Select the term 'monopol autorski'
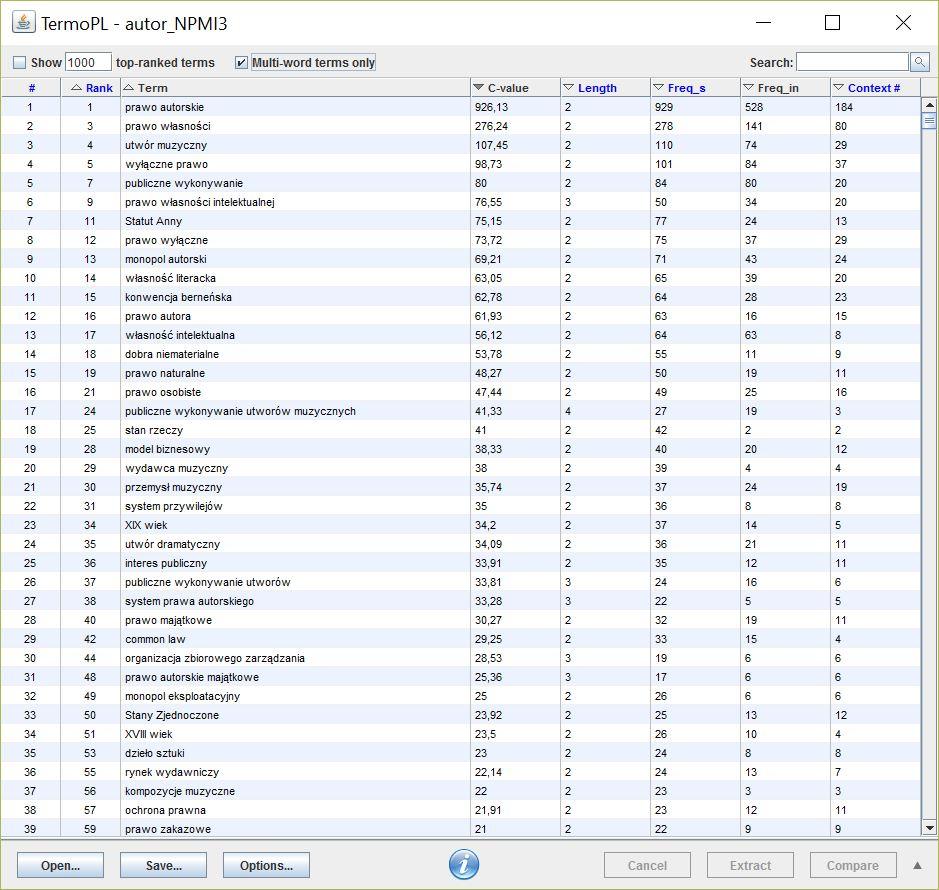This screenshot has width=939, height=890. coord(166,259)
